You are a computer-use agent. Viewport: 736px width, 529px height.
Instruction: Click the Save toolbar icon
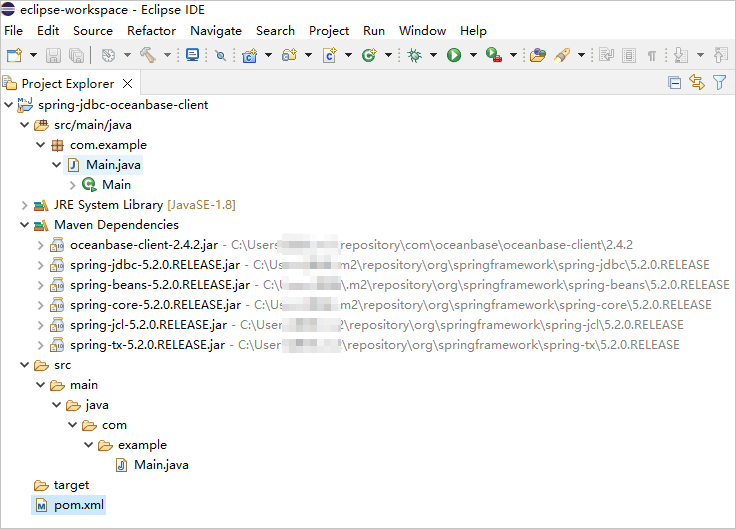53,56
